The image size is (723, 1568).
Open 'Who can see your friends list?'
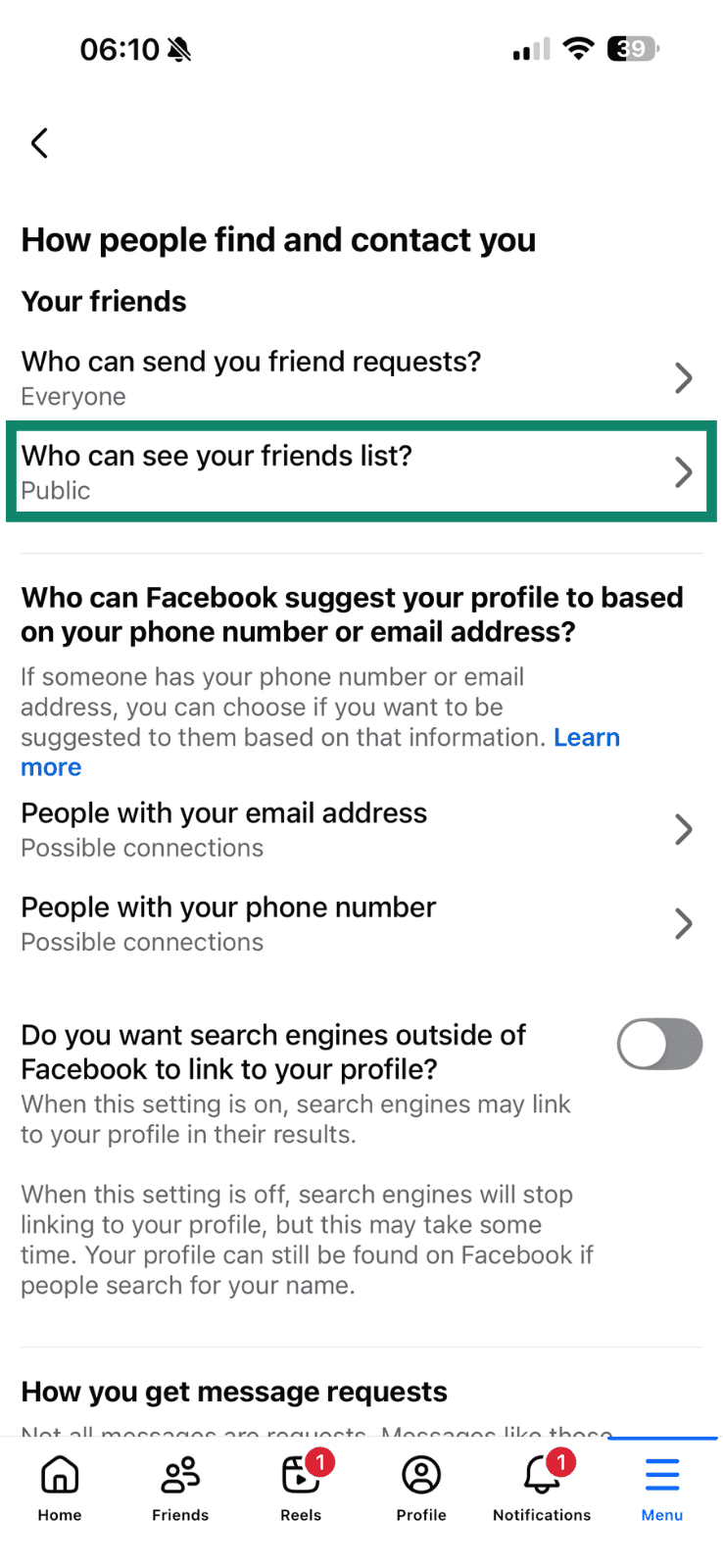(217, 457)
